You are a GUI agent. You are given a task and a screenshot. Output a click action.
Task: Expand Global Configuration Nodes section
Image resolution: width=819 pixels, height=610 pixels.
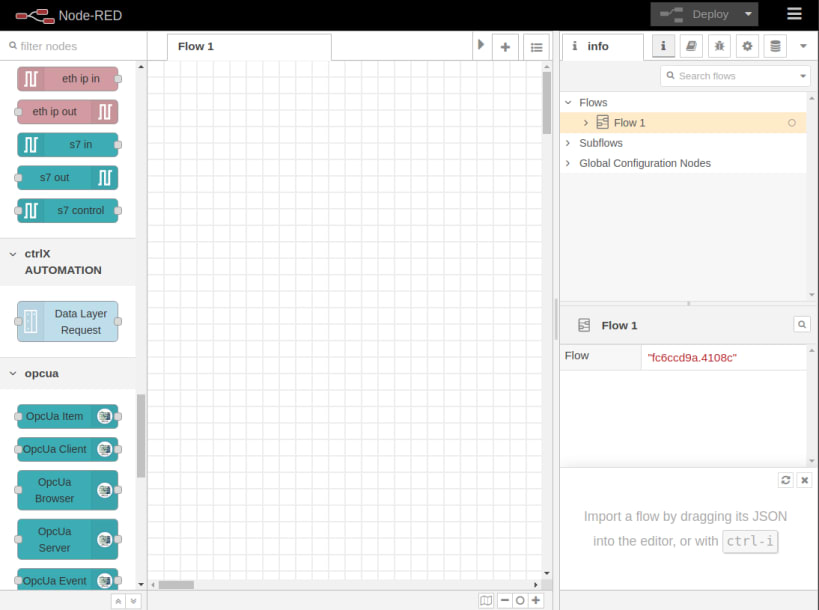(568, 163)
